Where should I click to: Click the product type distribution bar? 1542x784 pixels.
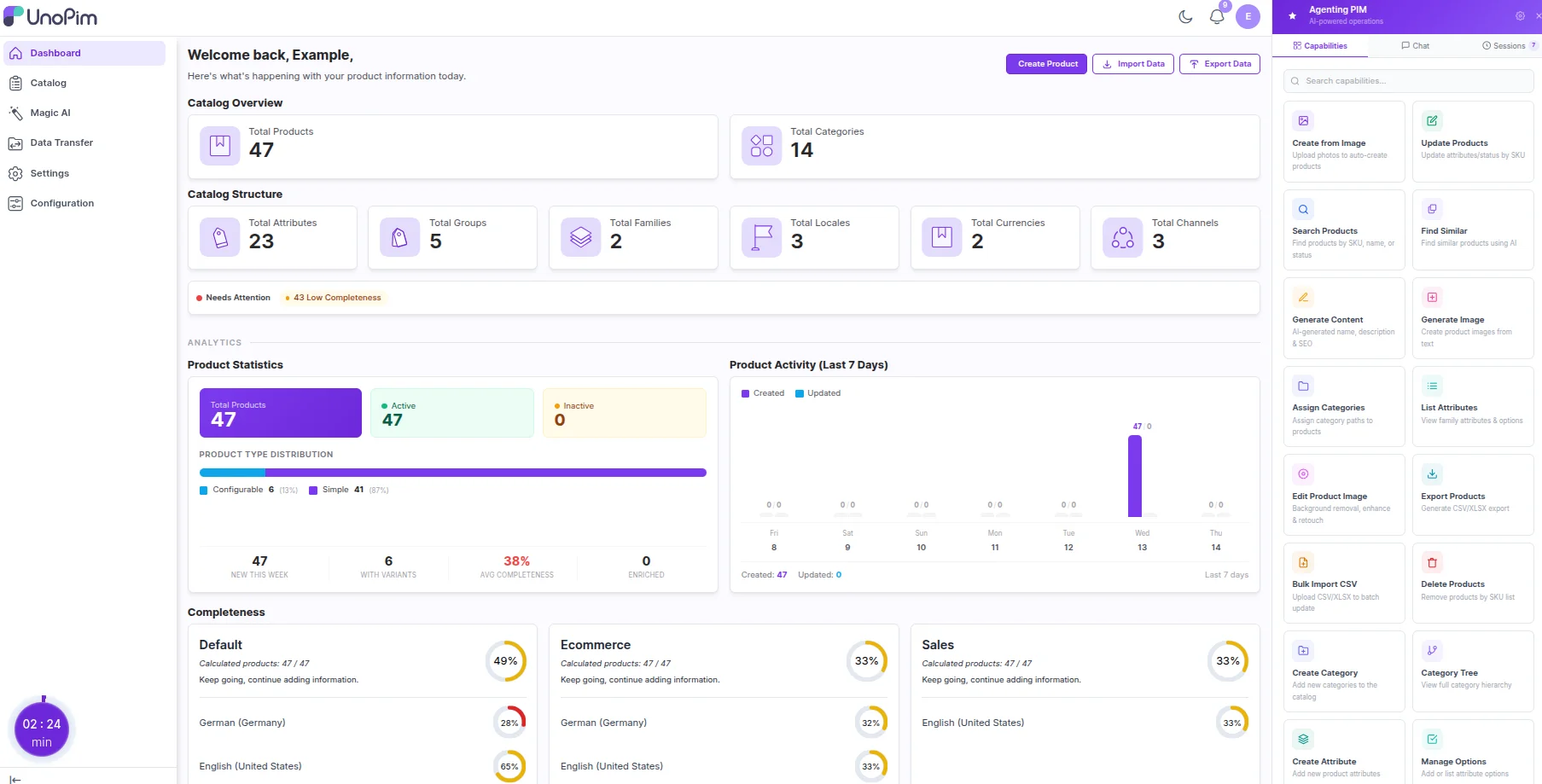(x=452, y=473)
